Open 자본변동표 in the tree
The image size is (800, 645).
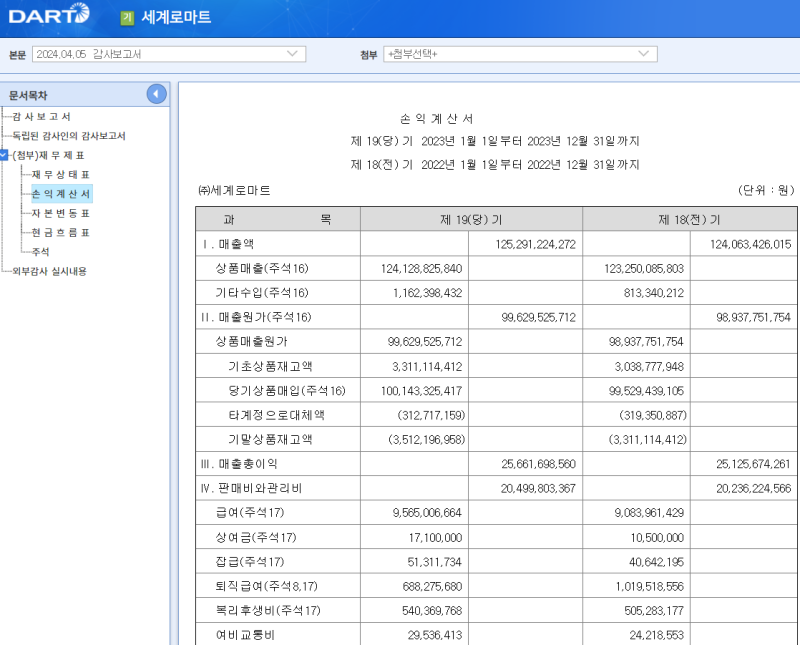pos(60,213)
